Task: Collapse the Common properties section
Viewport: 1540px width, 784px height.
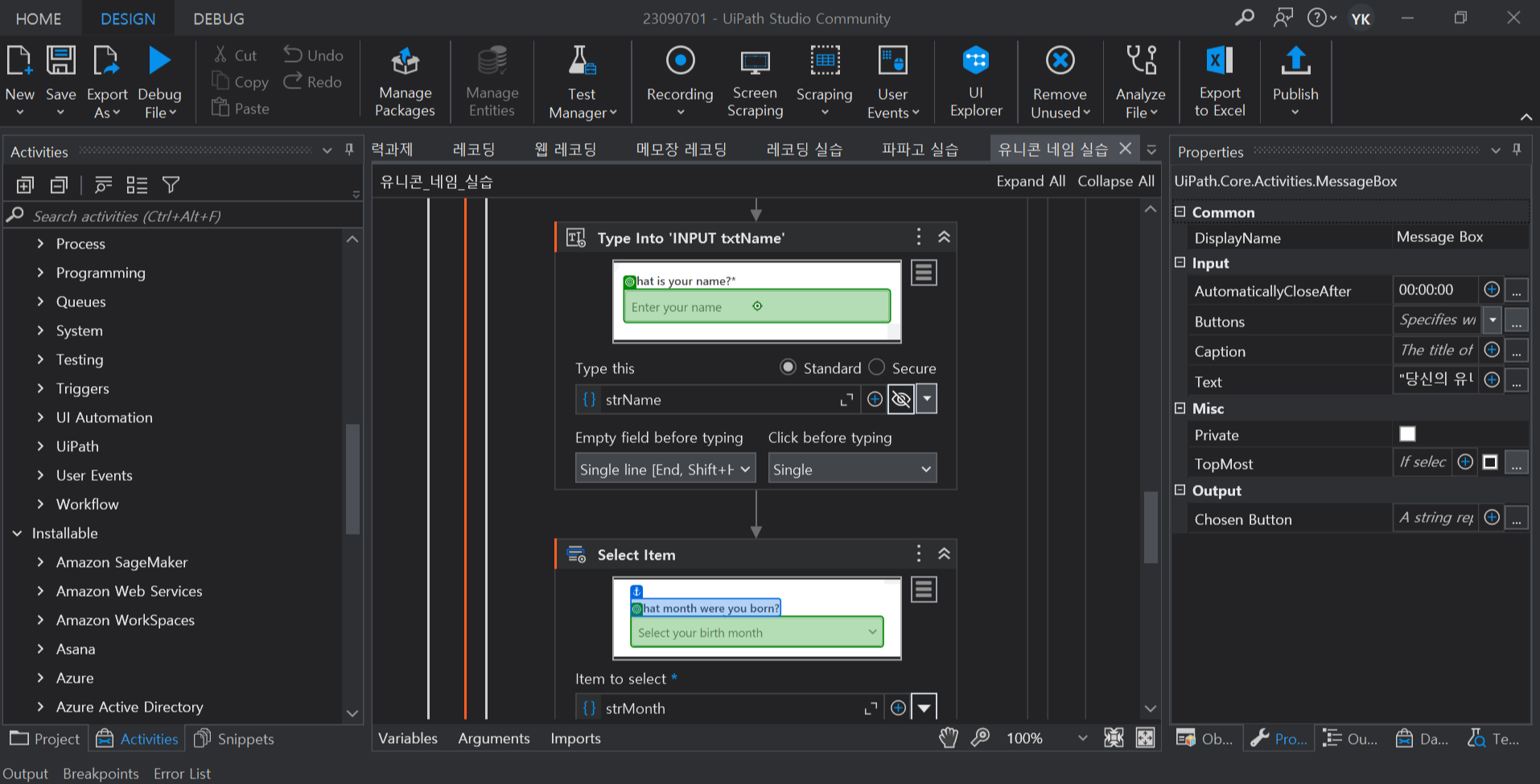Action: pyautogui.click(x=1180, y=211)
